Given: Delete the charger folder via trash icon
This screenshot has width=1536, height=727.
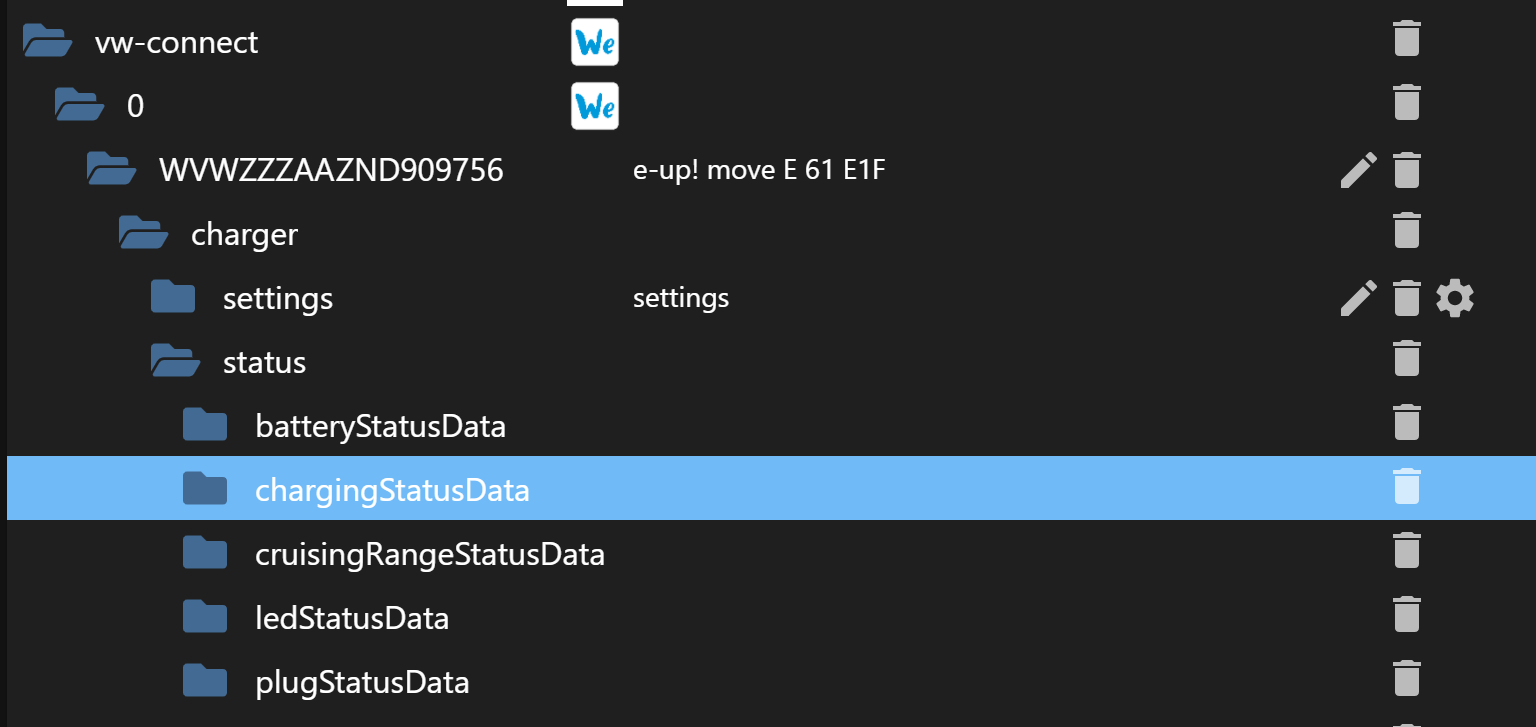Looking at the screenshot, I should (x=1406, y=230).
